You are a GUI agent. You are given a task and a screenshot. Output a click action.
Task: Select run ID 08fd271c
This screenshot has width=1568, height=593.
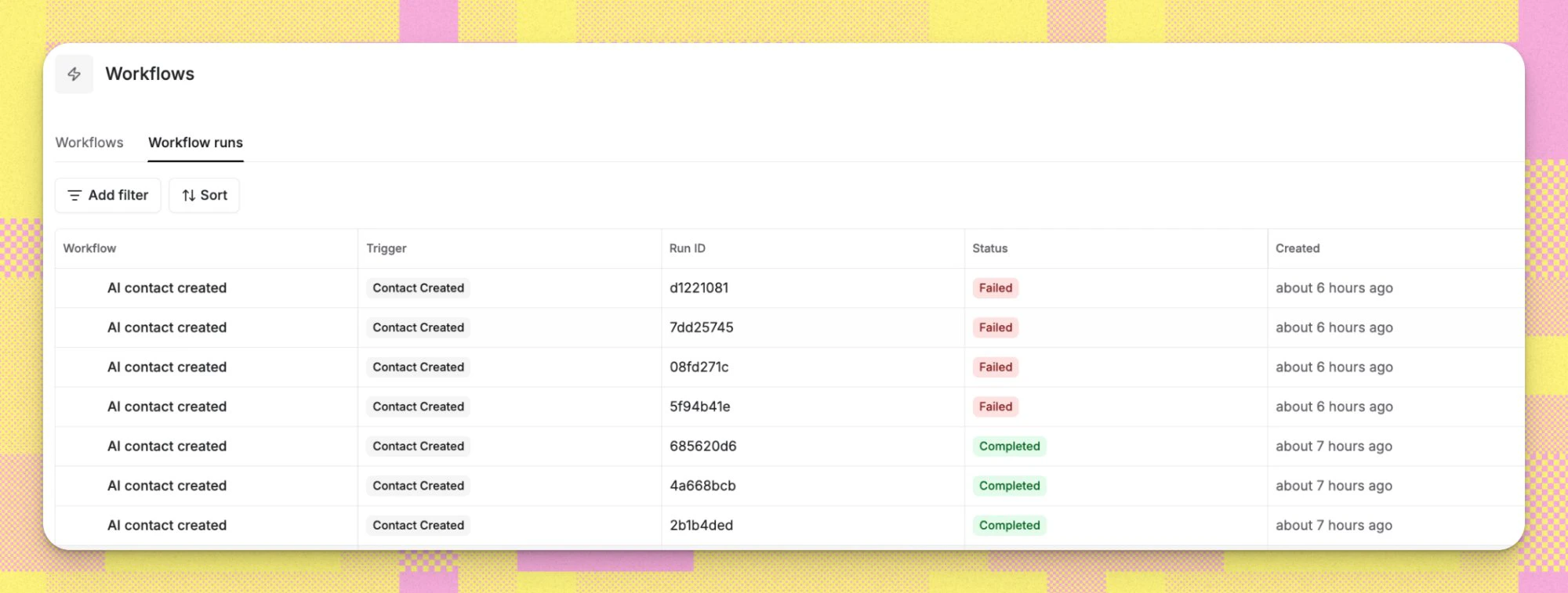[x=699, y=367]
